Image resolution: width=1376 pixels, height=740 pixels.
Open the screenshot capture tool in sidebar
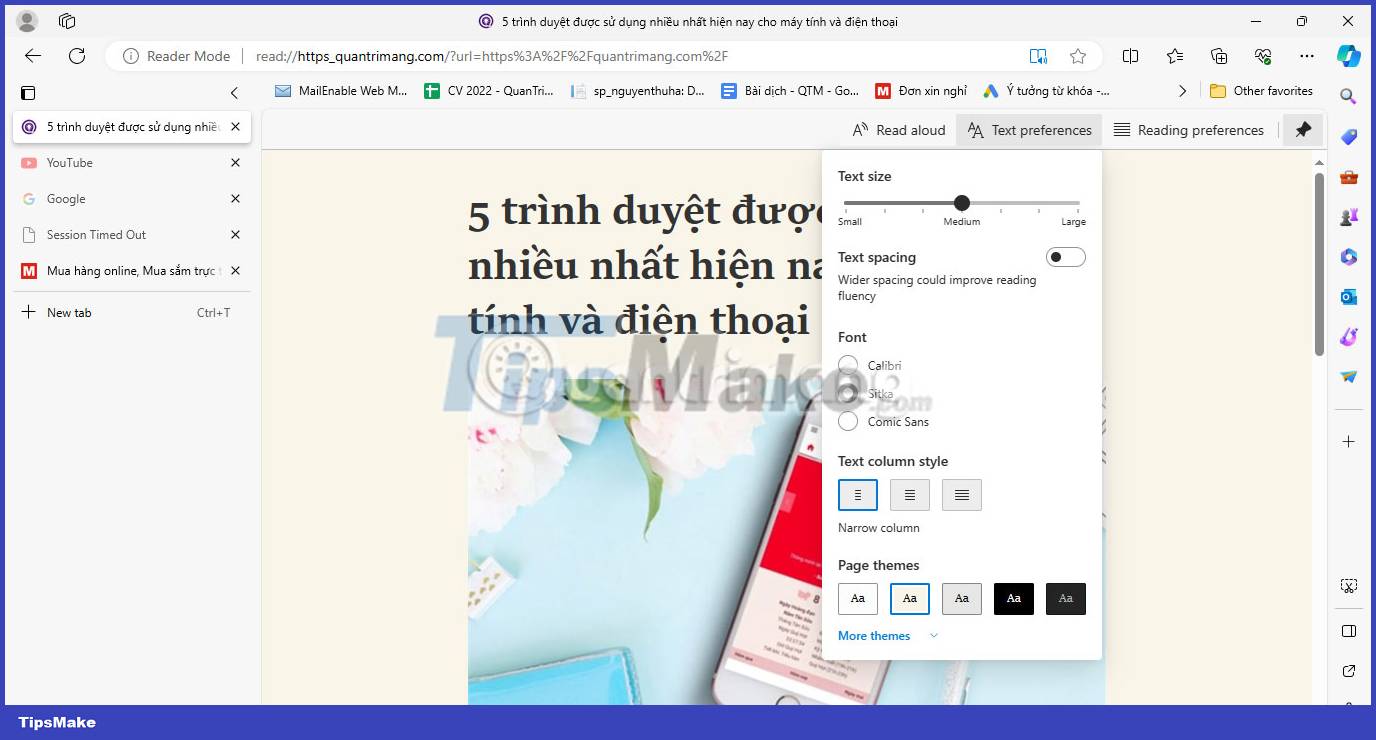[1349, 585]
